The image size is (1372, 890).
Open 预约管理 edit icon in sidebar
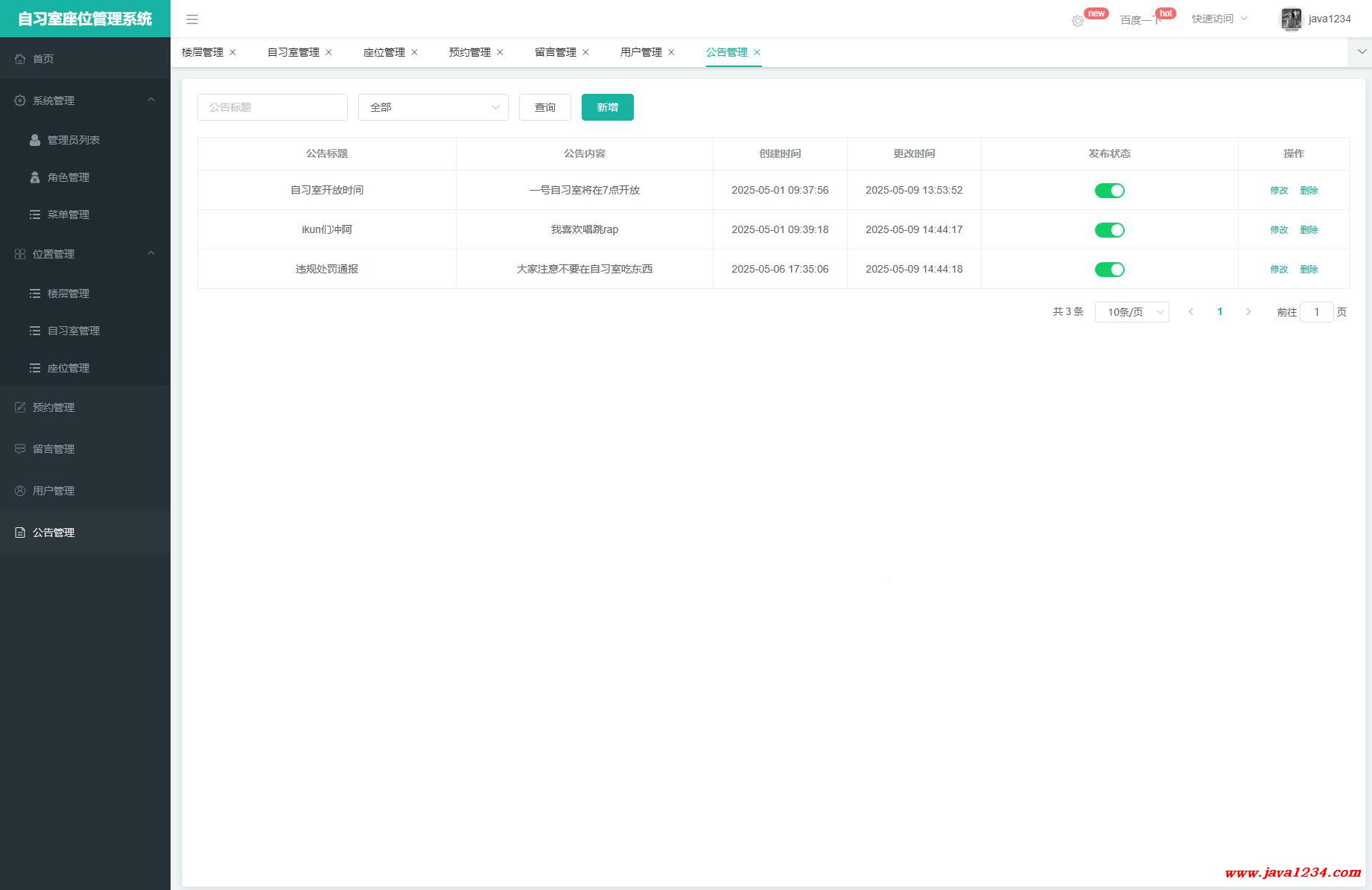tap(20, 407)
